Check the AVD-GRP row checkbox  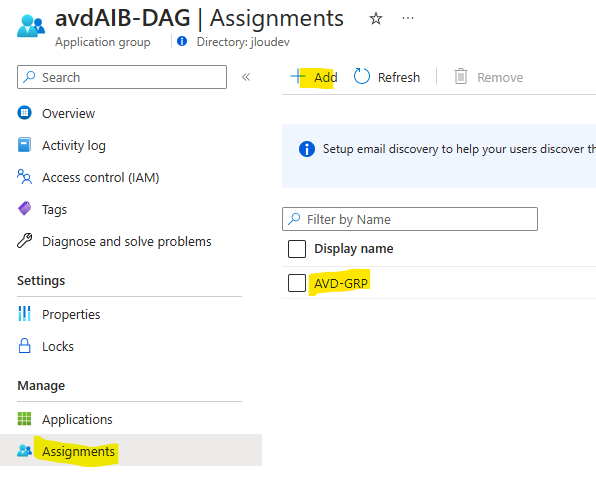297,283
